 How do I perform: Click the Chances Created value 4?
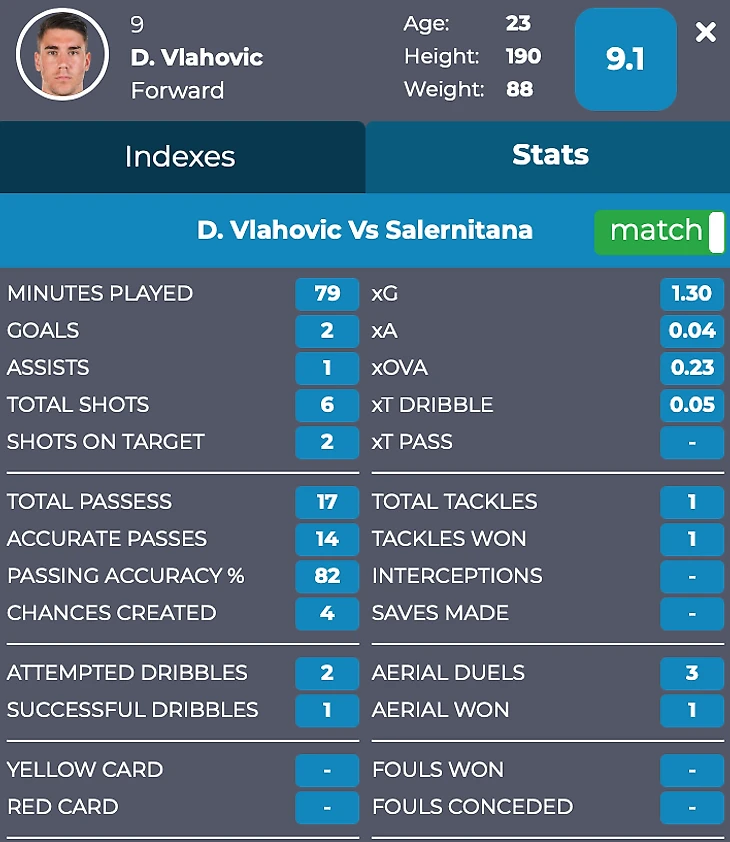pos(327,613)
